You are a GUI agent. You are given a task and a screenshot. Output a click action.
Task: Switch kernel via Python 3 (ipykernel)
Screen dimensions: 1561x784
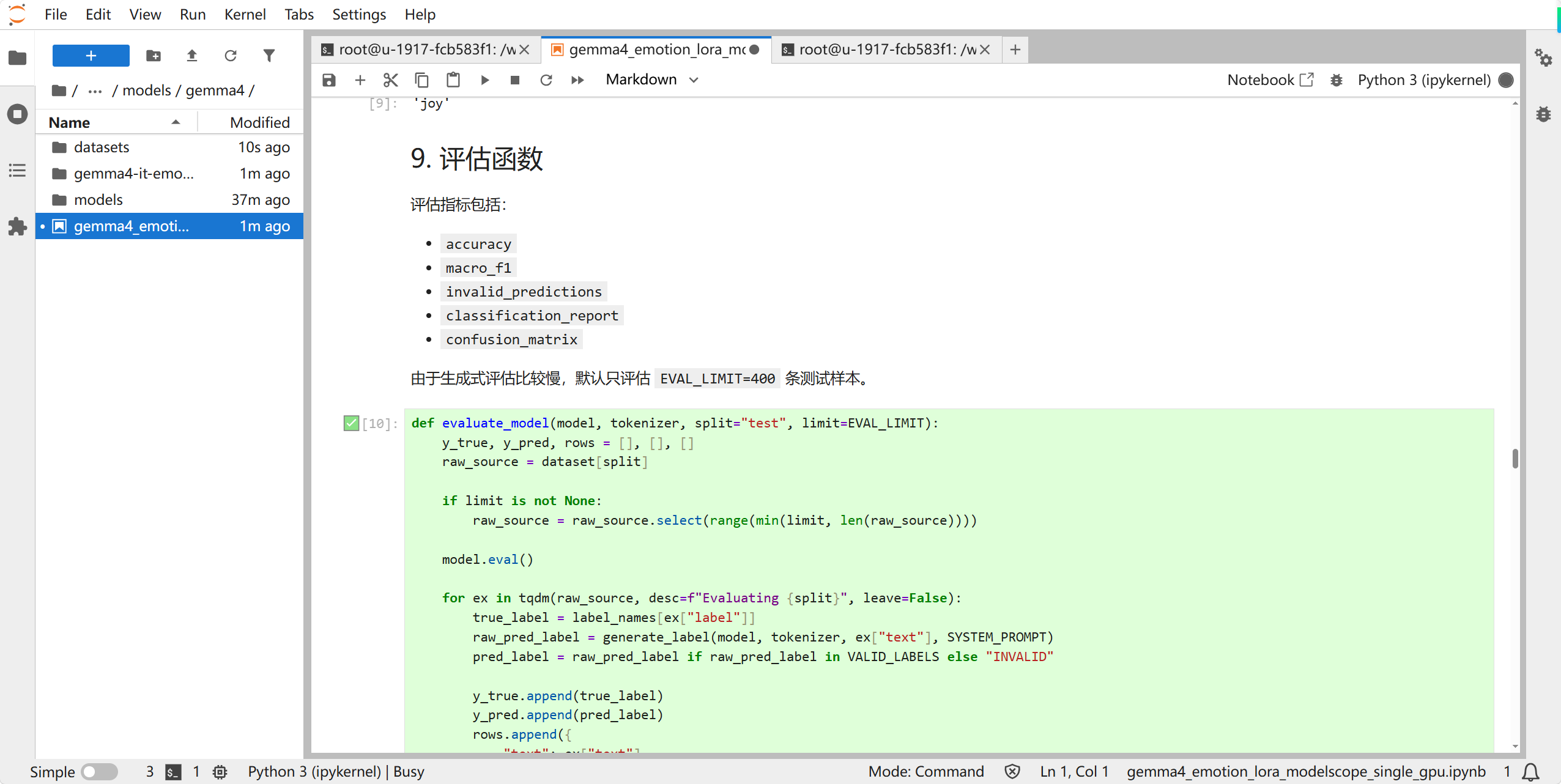(x=1424, y=80)
